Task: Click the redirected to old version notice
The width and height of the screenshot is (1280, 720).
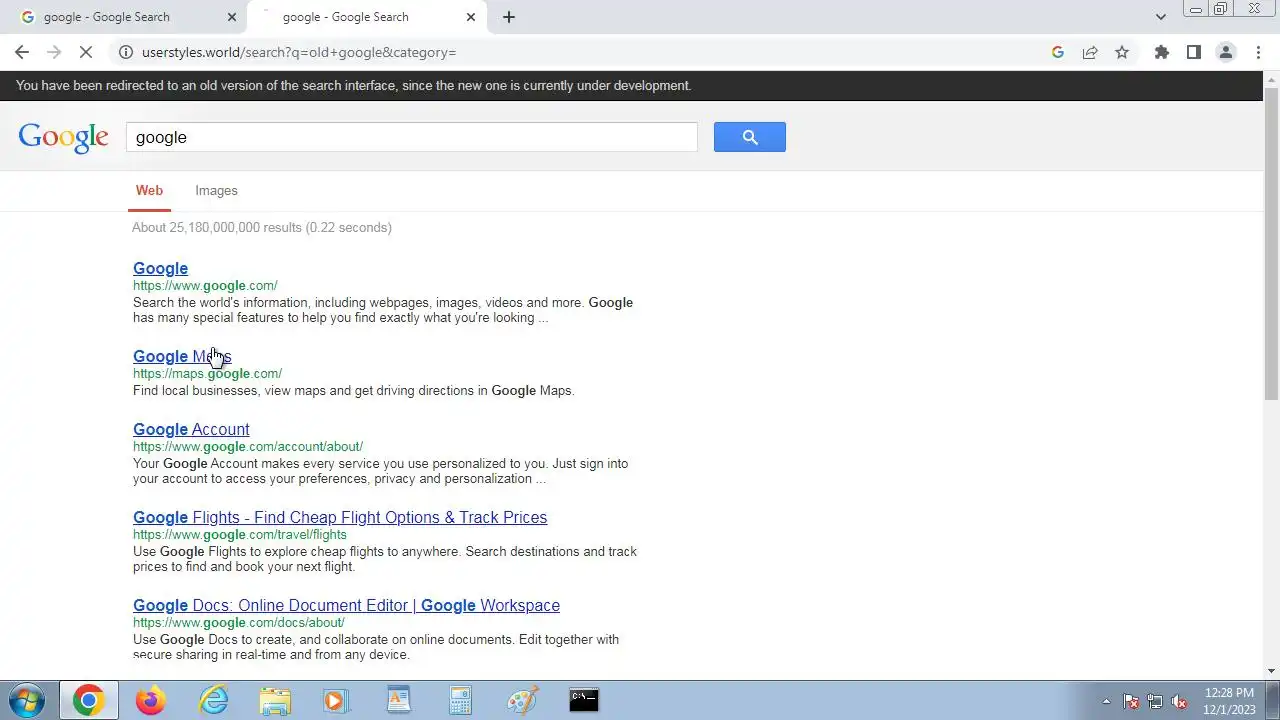Action: pos(353,85)
